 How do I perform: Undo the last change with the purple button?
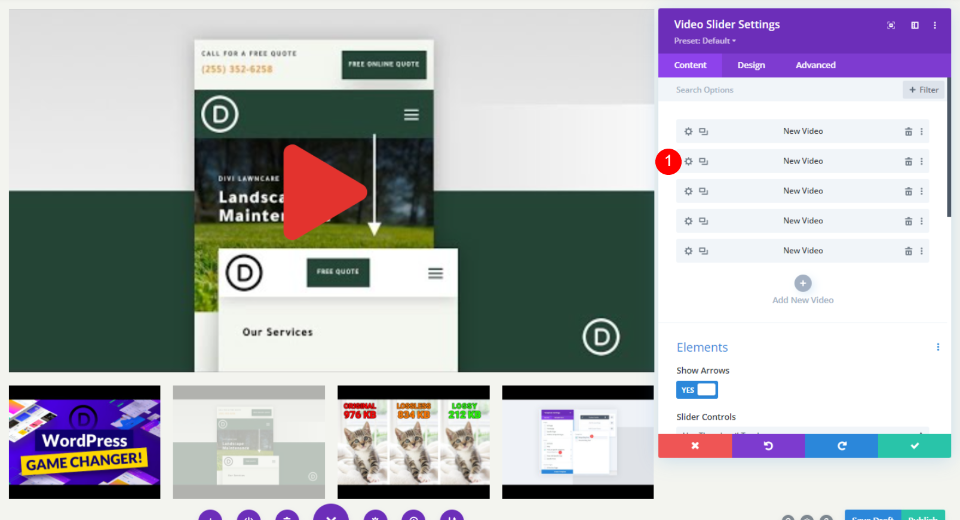click(x=768, y=446)
